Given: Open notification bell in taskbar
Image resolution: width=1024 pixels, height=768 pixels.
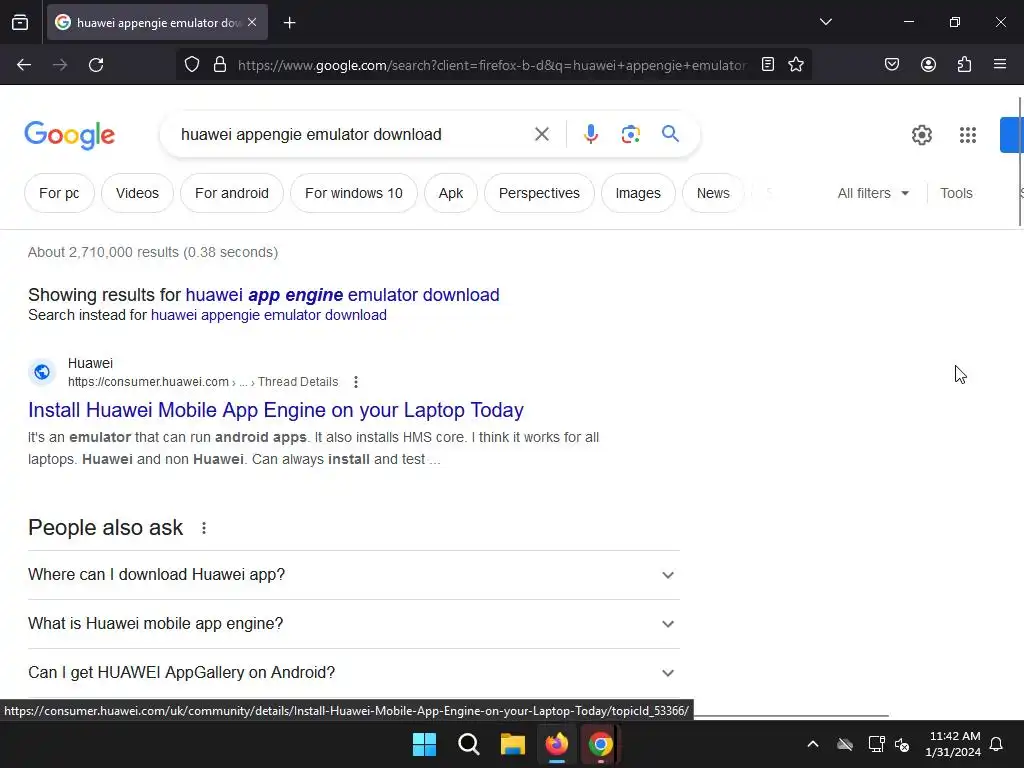Looking at the screenshot, I should click(x=996, y=744).
